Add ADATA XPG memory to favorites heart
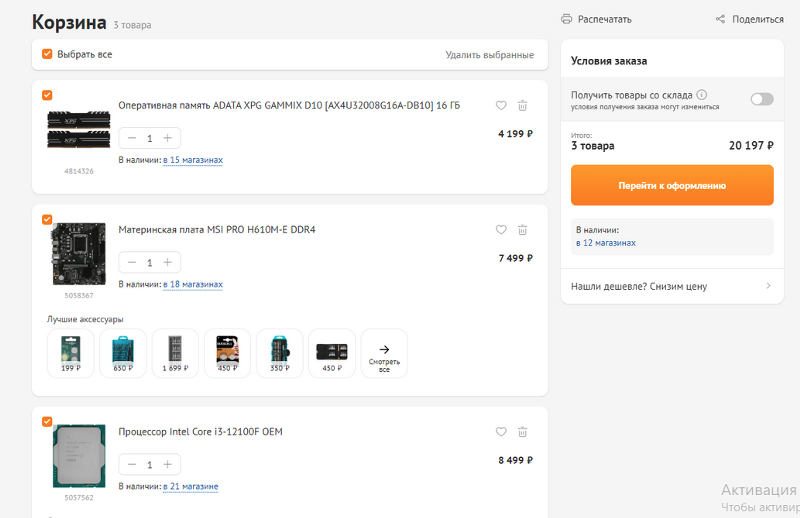 tap(501, 105)
